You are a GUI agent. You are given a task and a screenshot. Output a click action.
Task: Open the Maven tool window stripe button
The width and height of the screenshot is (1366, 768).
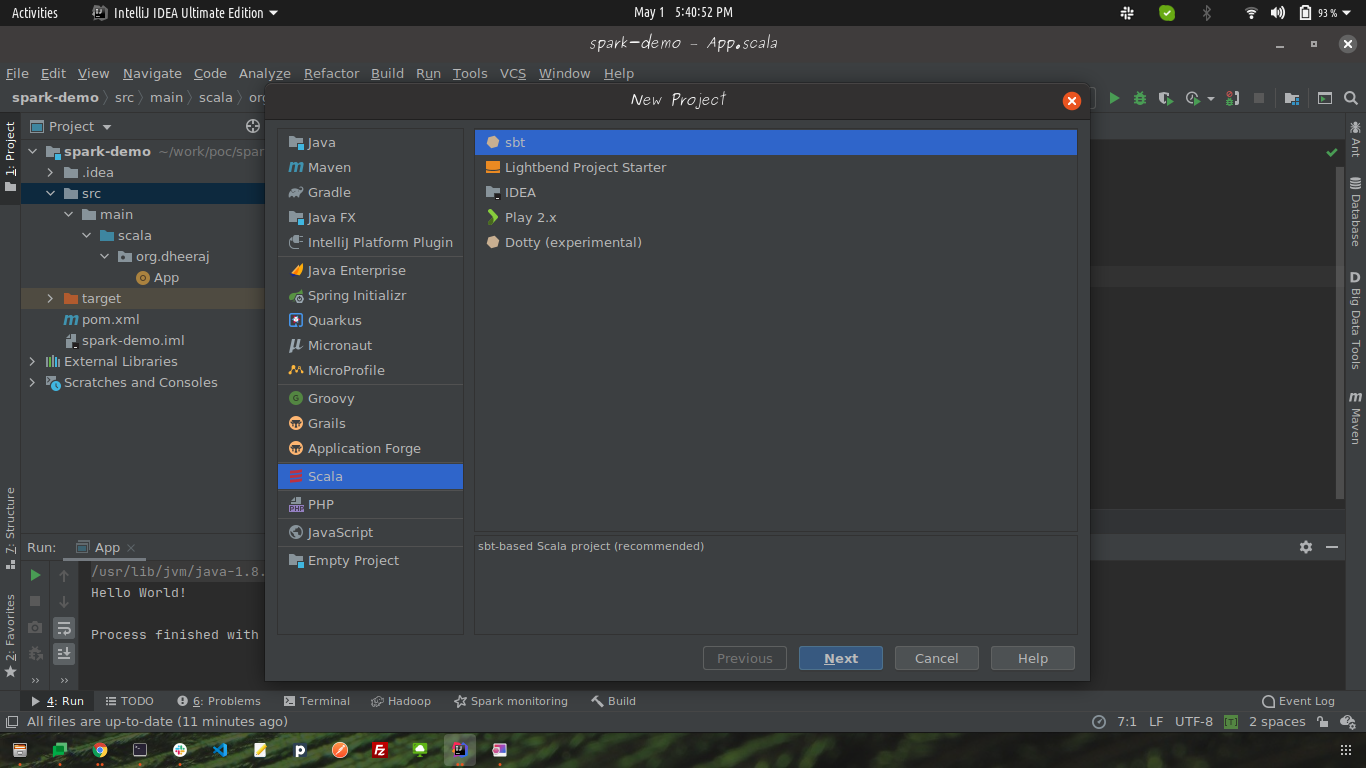[x=1355, y=417]
